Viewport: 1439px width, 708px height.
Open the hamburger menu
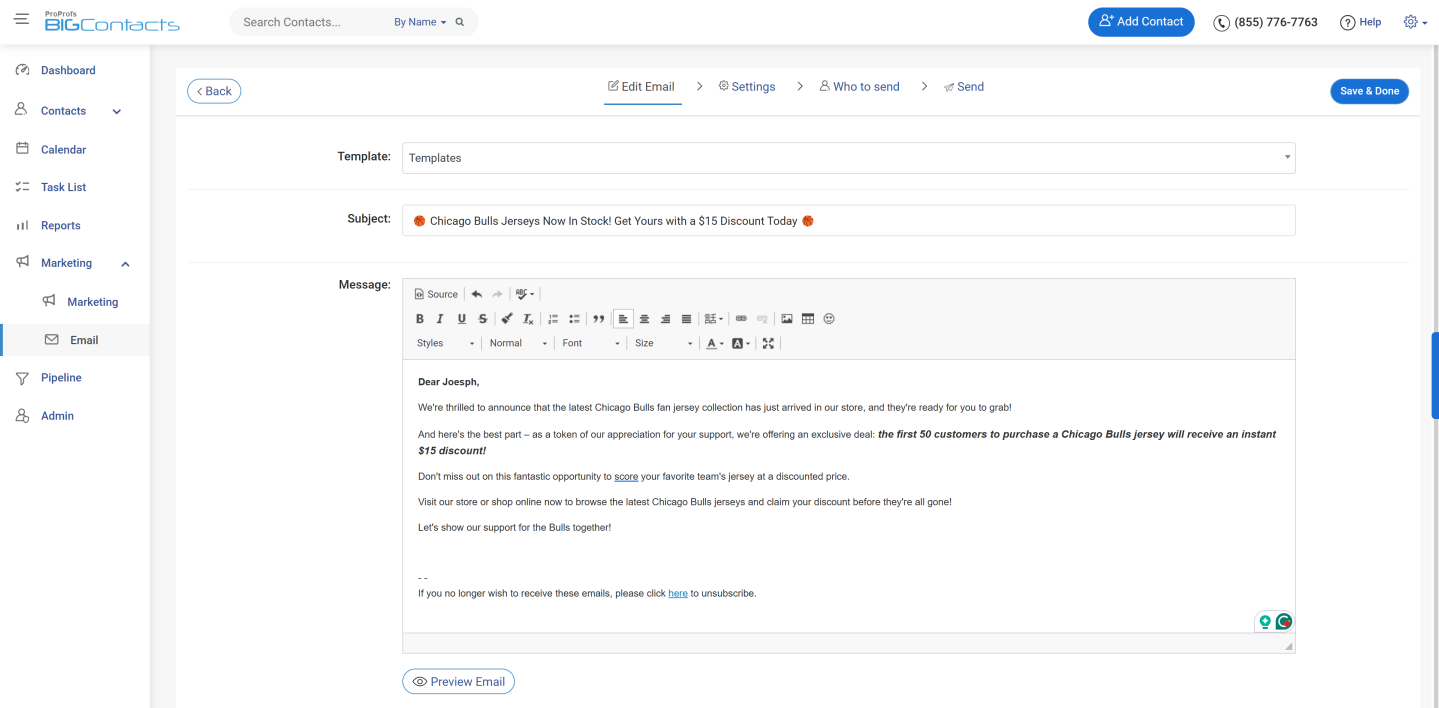[21, 21]
